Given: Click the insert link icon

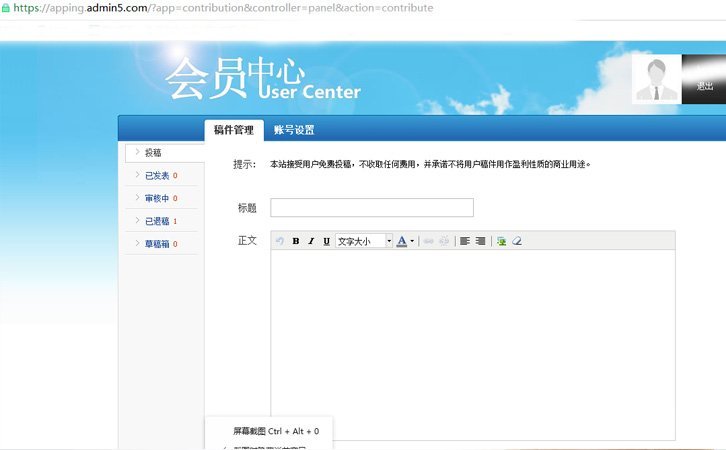Looking at the screenshot, I should point(427,241).
